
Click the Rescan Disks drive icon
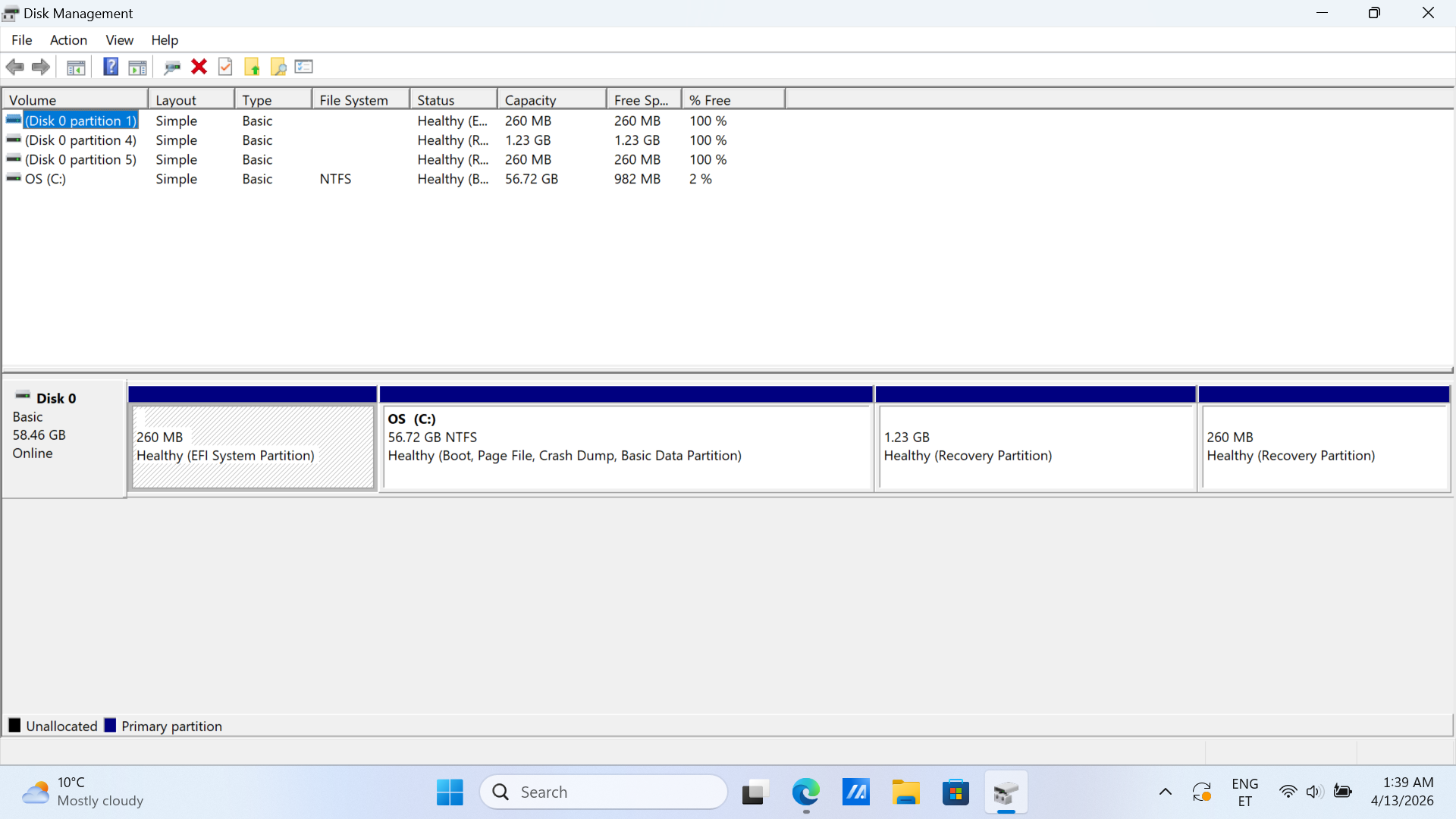pos(172,67)
